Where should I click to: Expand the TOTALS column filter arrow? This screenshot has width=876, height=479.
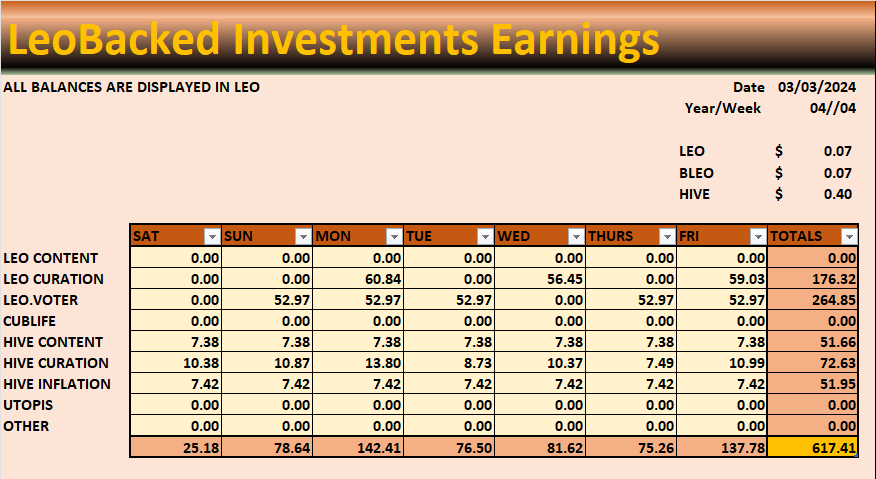click(x=849, y=236)
